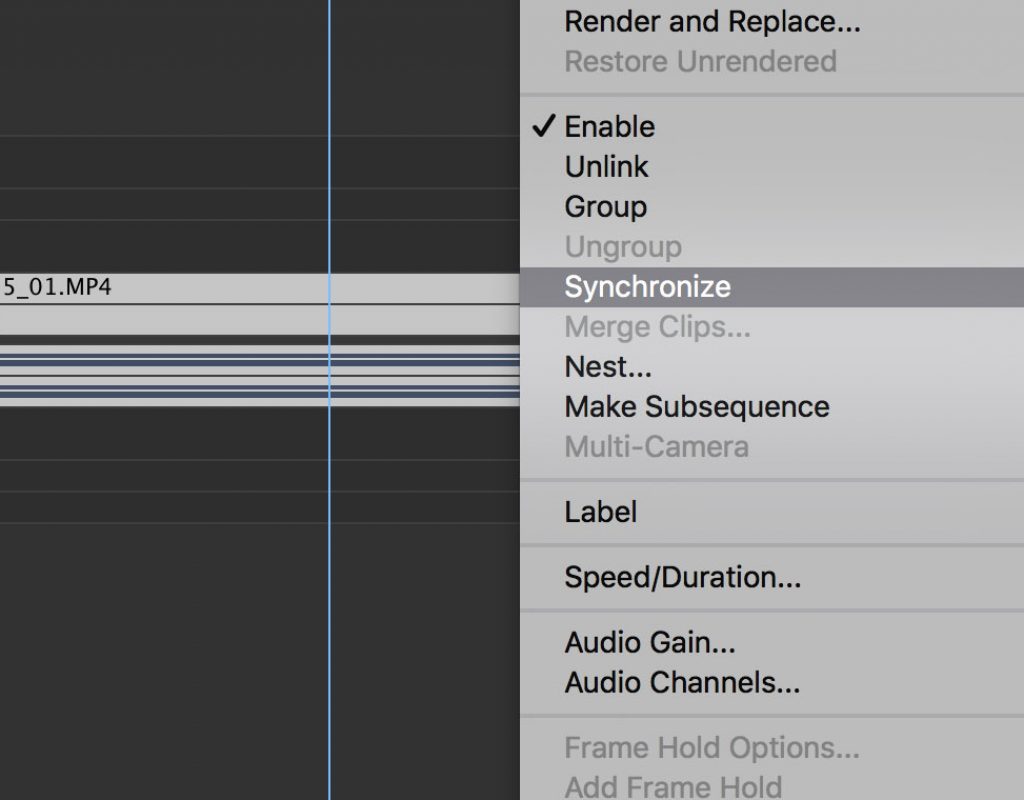Image resolution: width=1024 pixels, height=800 pixels.
Task: Choose Synchronize from the context menu
Action: coord(647,287)
